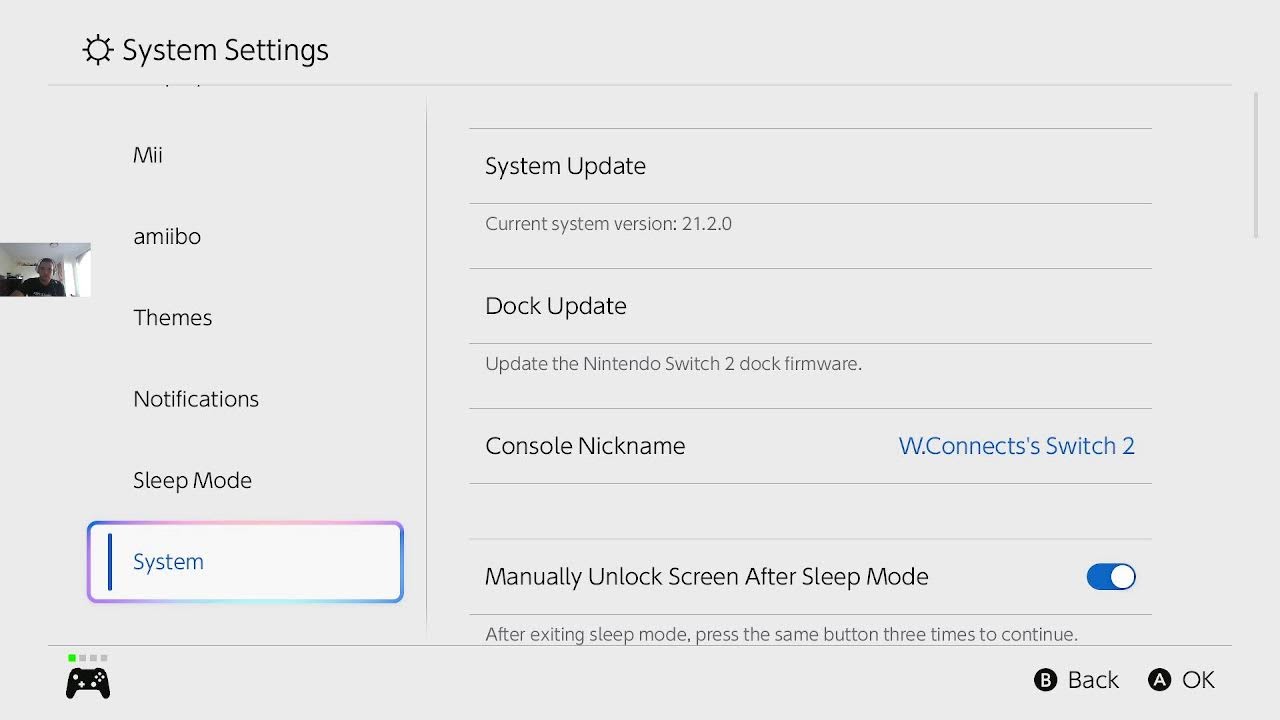Click the circled B button icon

[1045, 680]
